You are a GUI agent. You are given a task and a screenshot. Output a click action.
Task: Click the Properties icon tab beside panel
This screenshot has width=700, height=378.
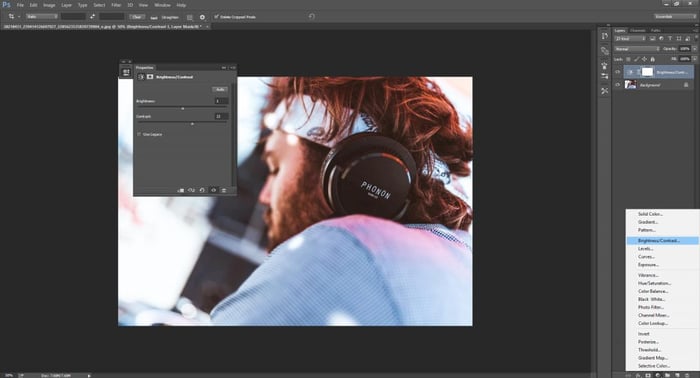126,72
